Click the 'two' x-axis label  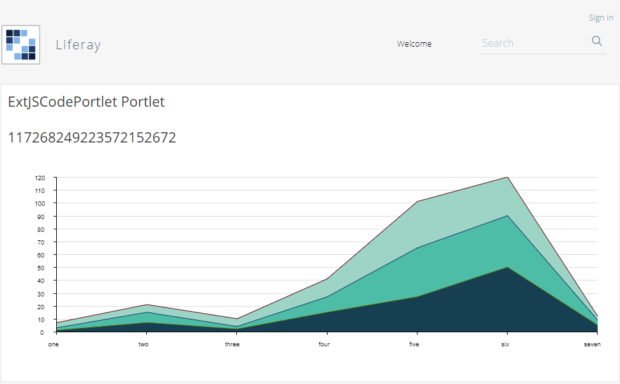(x=143, y=344)
